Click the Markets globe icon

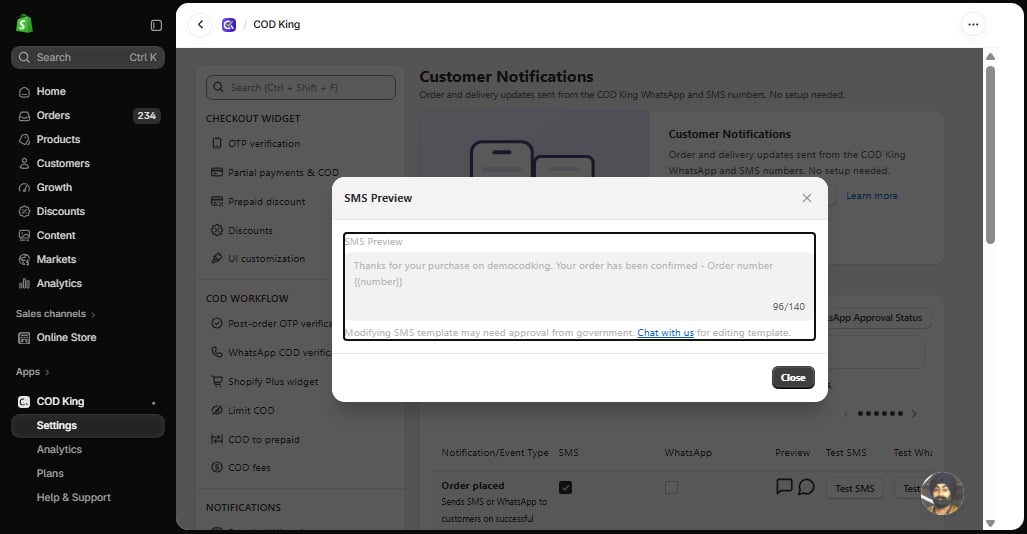pos(24,259)
